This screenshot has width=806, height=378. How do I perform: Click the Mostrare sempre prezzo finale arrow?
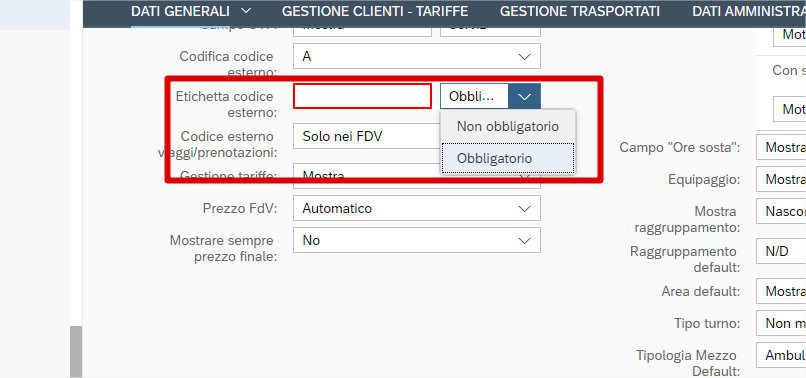524,241
